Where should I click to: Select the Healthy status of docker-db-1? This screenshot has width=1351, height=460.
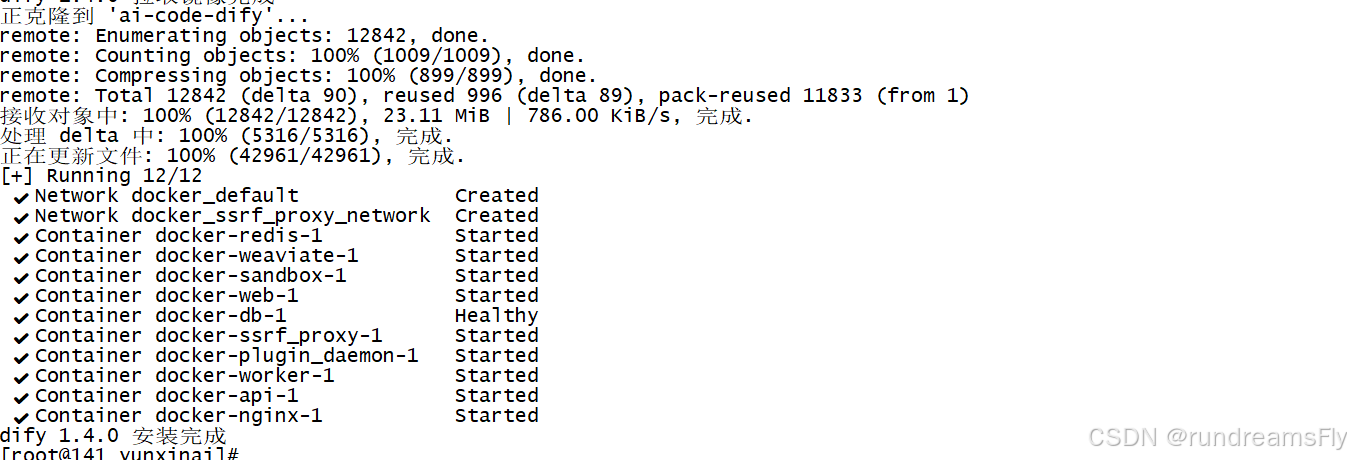497,316
